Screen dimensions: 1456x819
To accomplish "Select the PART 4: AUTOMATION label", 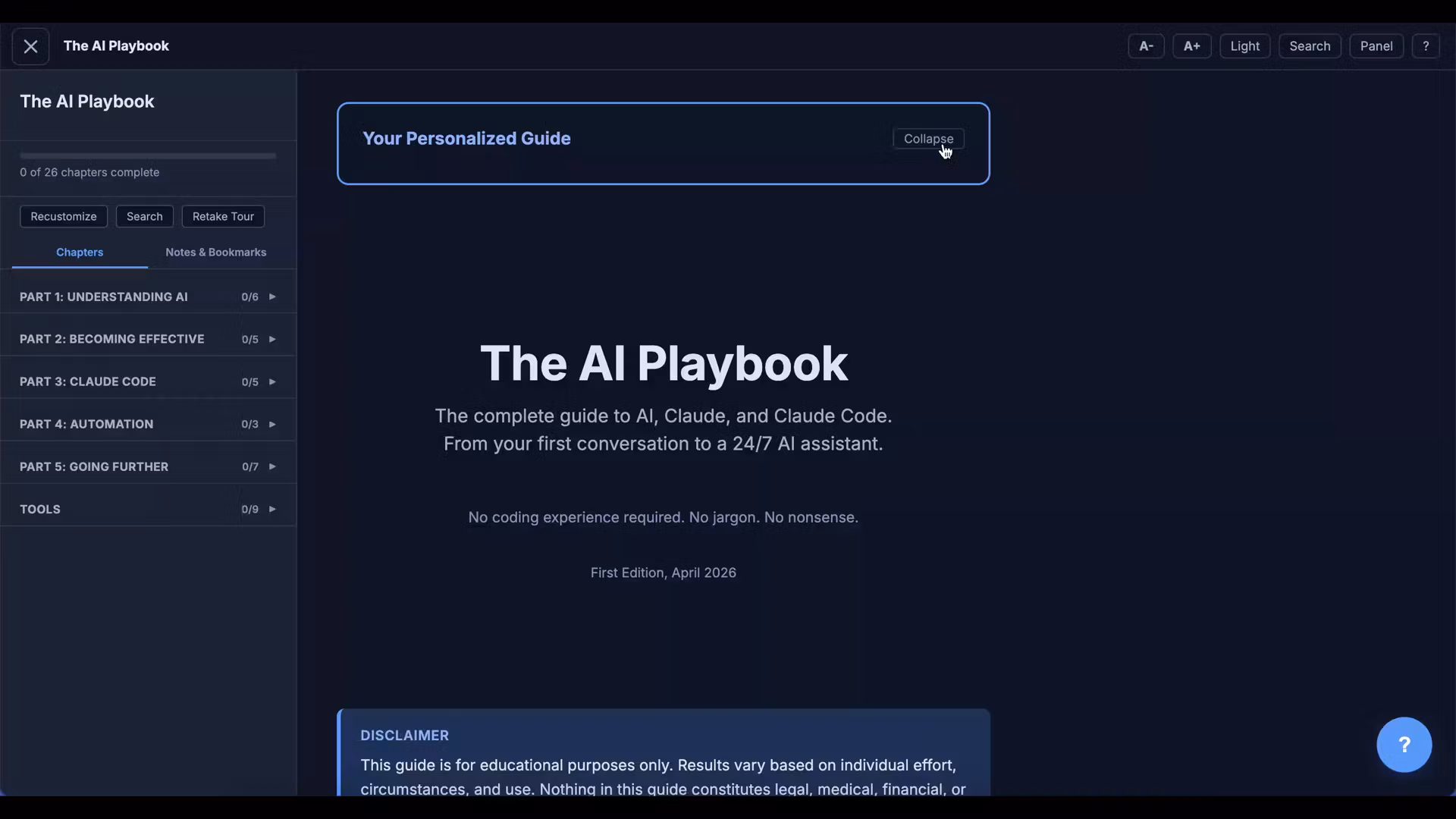I will [x=86, y=424].
